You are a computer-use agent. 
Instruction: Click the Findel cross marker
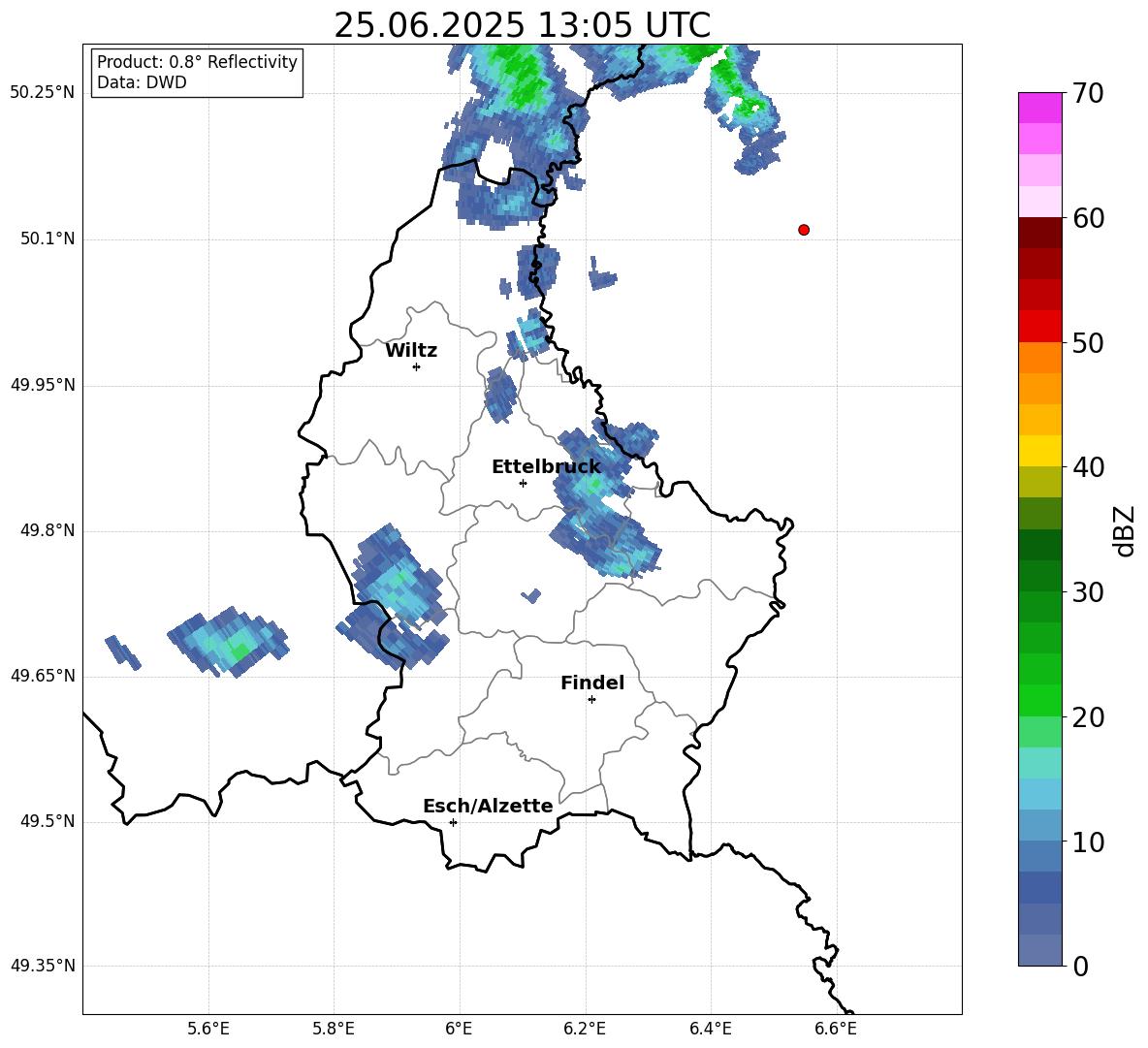(x=591, y=700)
